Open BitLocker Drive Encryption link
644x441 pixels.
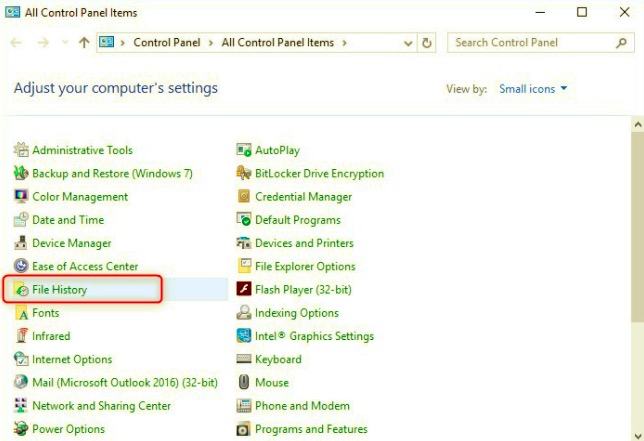320,173
